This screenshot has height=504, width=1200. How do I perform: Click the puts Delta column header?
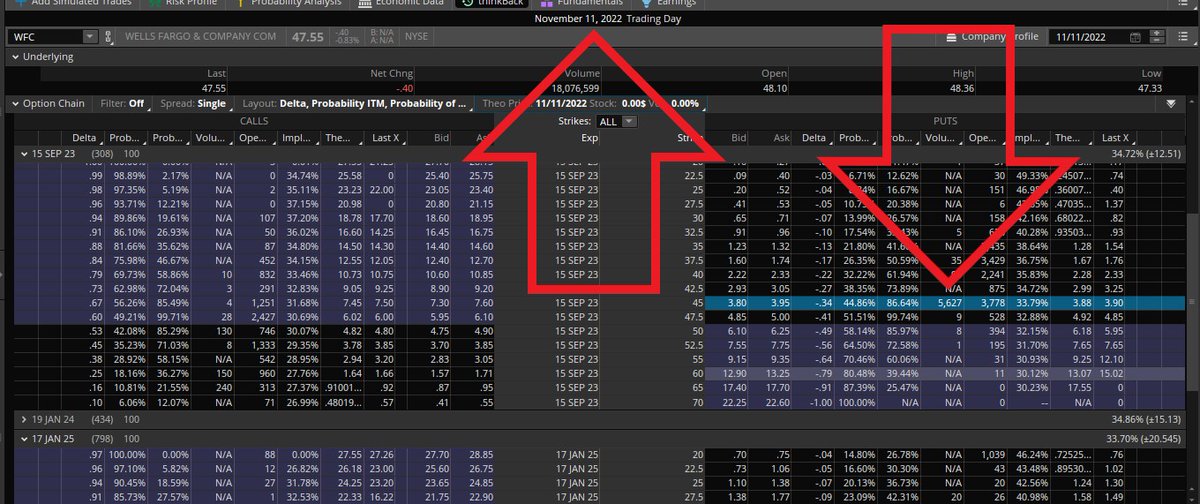coord(813,138)
